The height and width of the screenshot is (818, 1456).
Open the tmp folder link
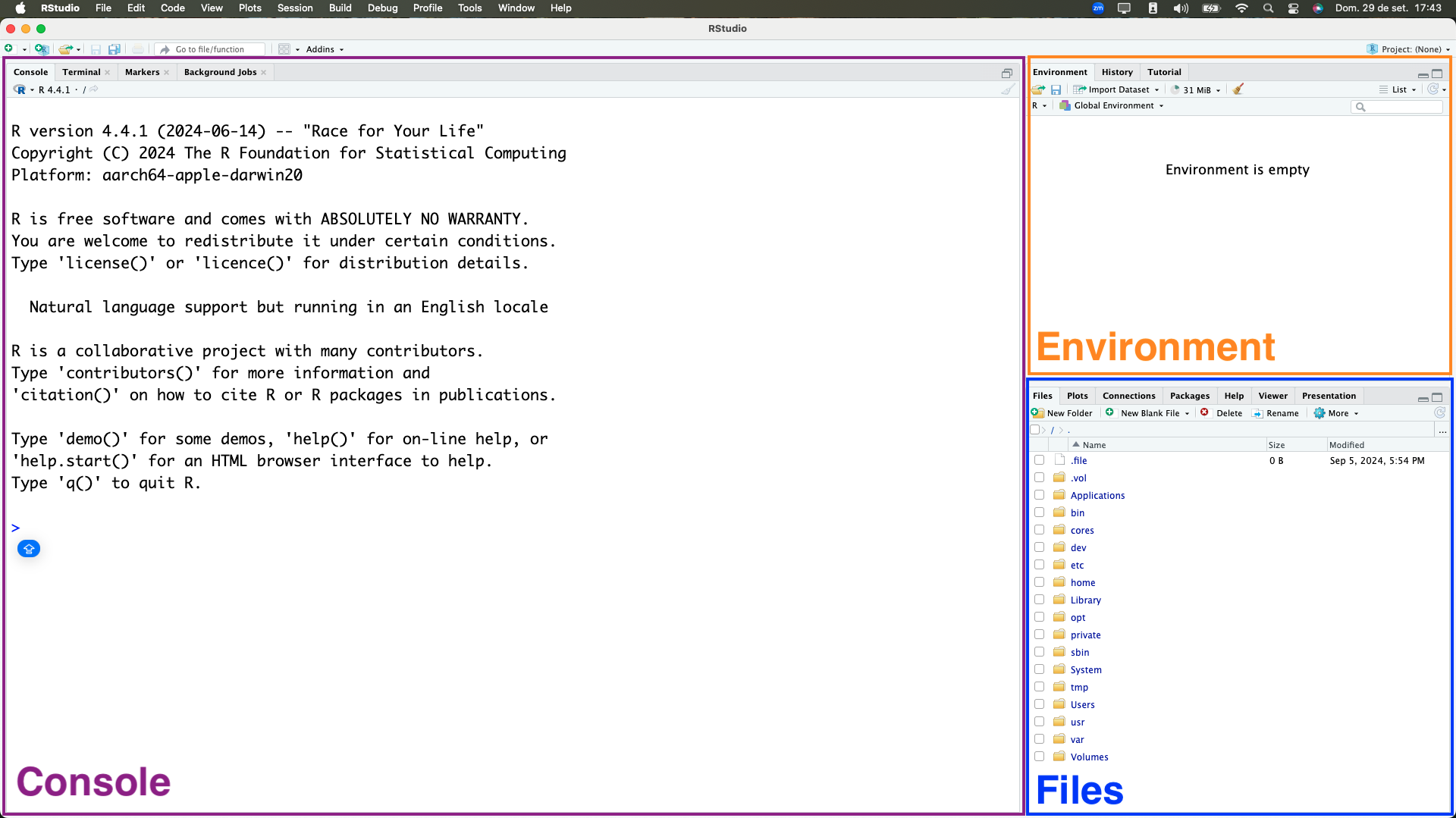click(1079, 687)
